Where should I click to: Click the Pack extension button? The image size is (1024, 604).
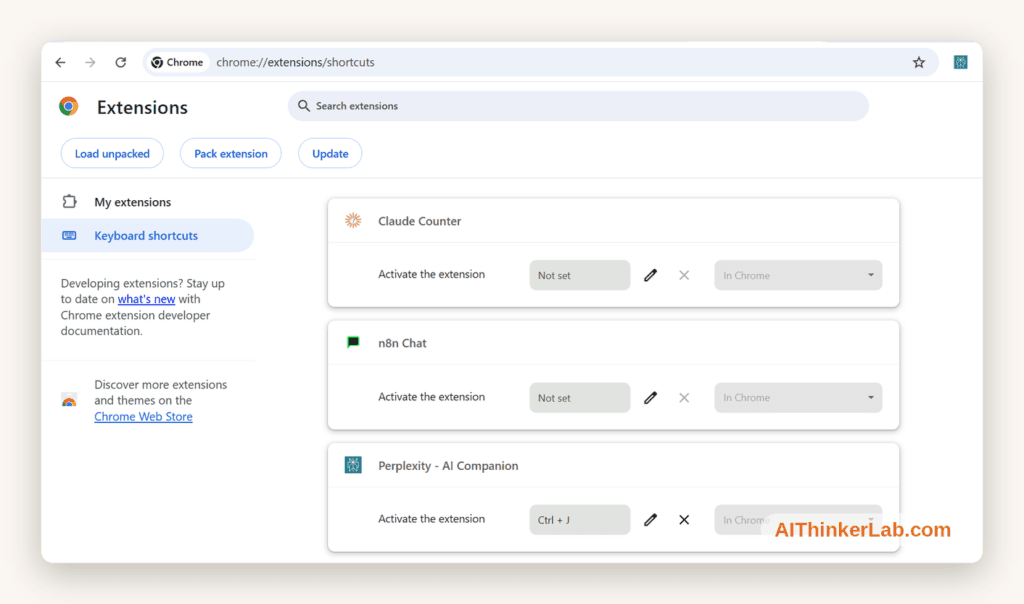[x=231, y=153]
